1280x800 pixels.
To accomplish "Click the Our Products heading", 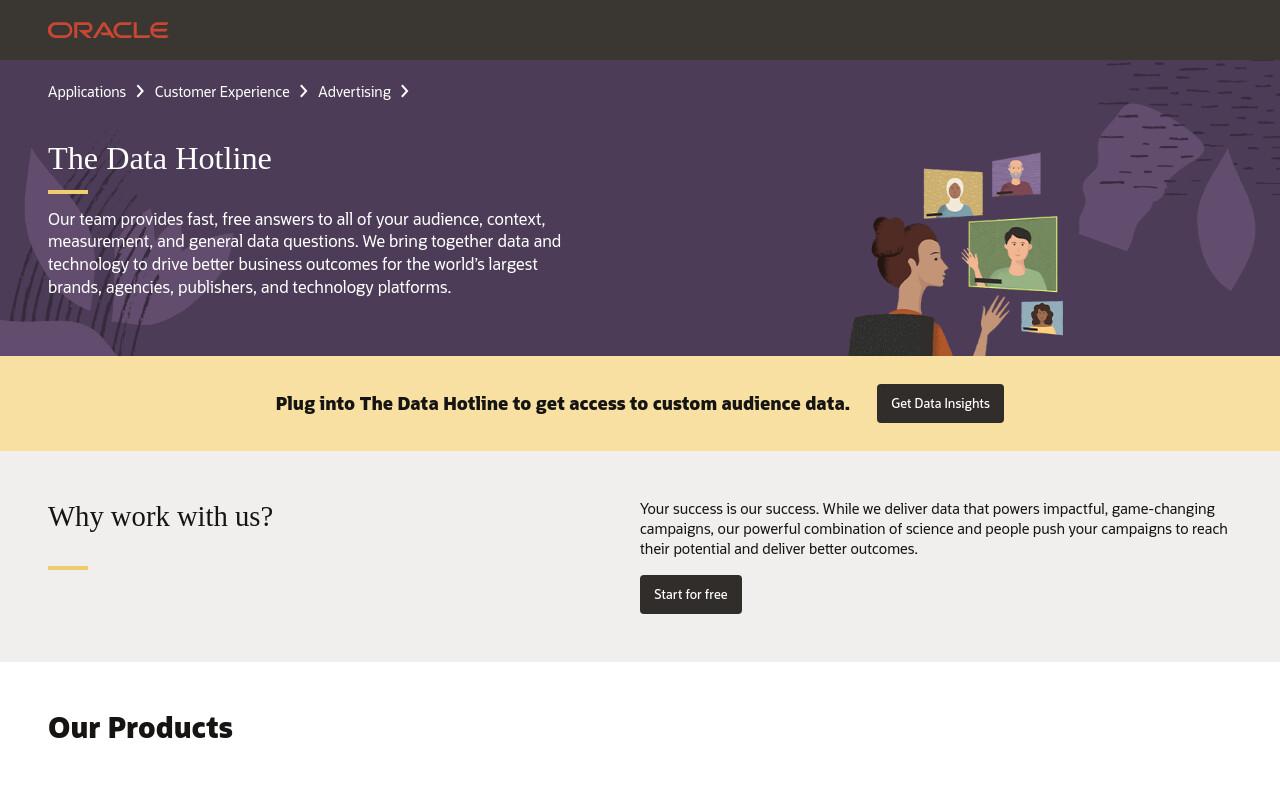I will (x=140, y=727).
